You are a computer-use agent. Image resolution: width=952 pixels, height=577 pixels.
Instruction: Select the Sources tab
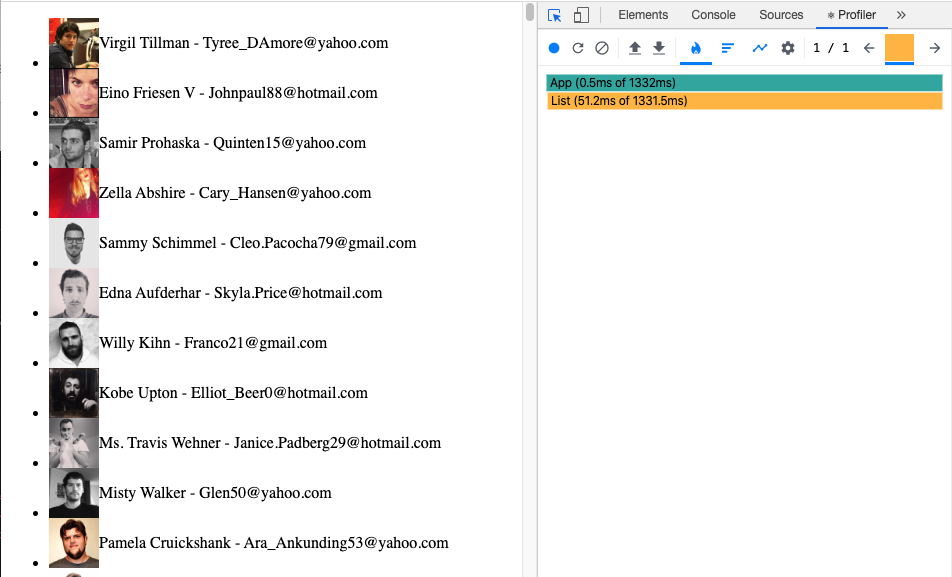pyautogui.click(x=781, y=15)
